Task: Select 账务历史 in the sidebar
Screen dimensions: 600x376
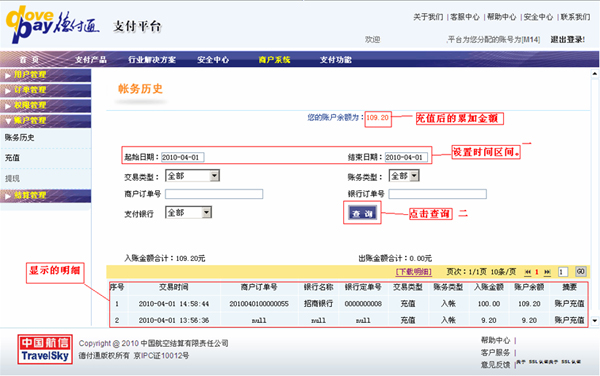Action: click(20, 138)
